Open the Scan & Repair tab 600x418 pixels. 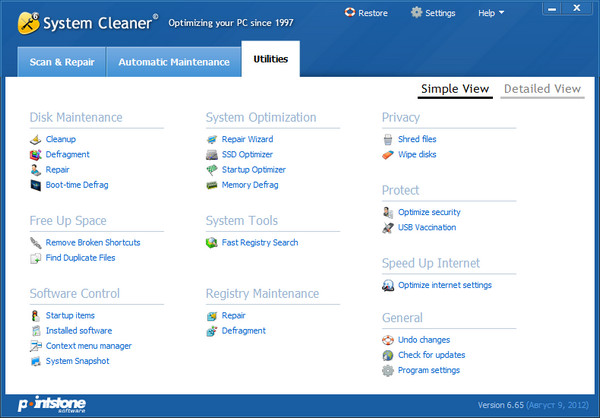(x=62, y=62)
